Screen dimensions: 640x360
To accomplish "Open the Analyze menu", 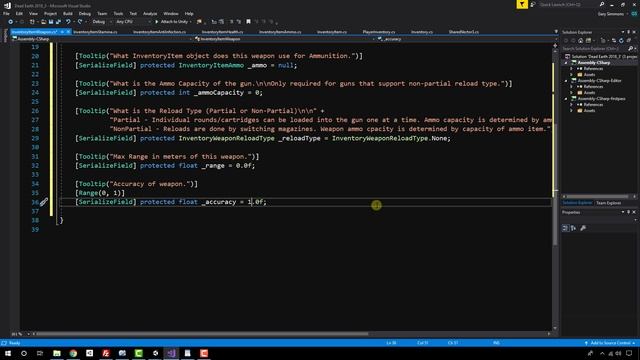I will coord(150,13).
